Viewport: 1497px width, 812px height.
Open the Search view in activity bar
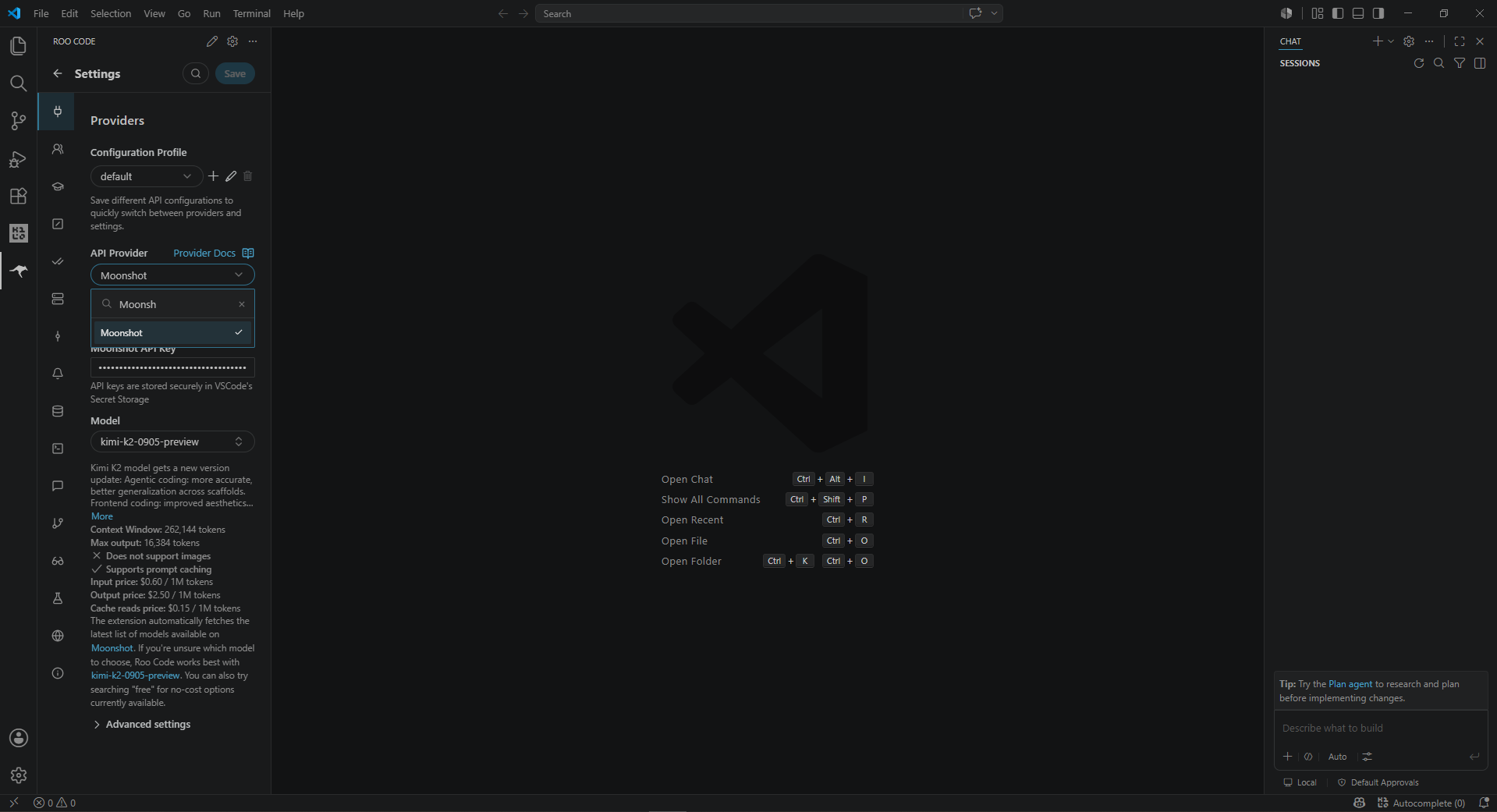pos(19,83)
